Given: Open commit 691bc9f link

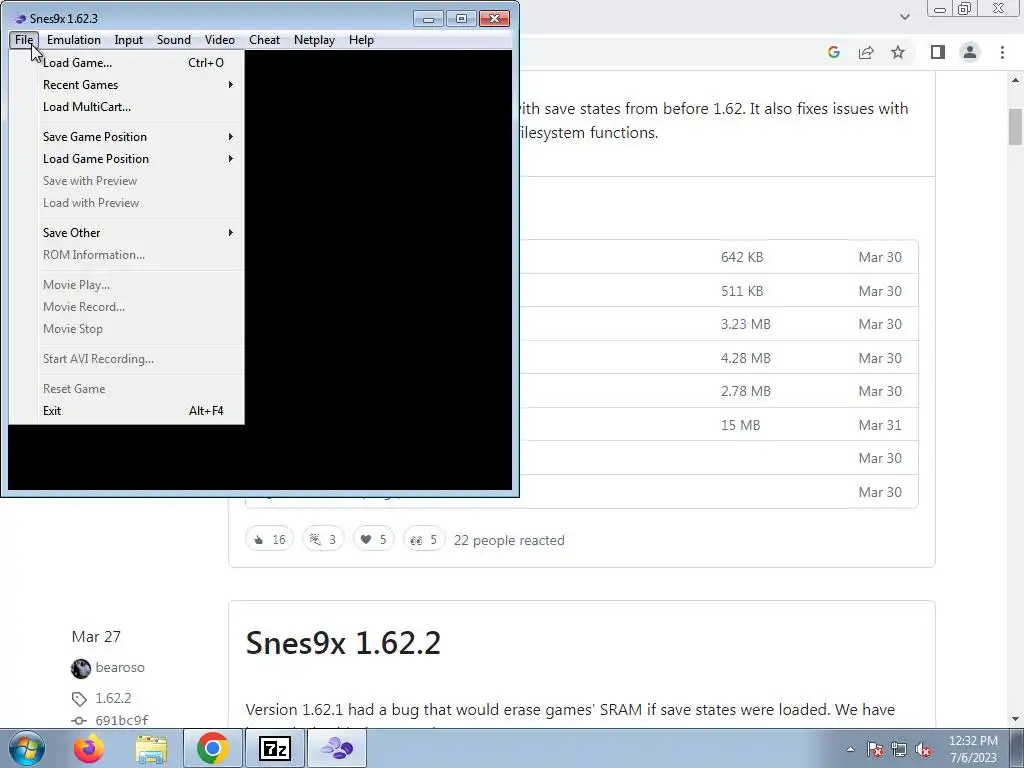Looking at the screenshot, I should (x=121, y=720).
